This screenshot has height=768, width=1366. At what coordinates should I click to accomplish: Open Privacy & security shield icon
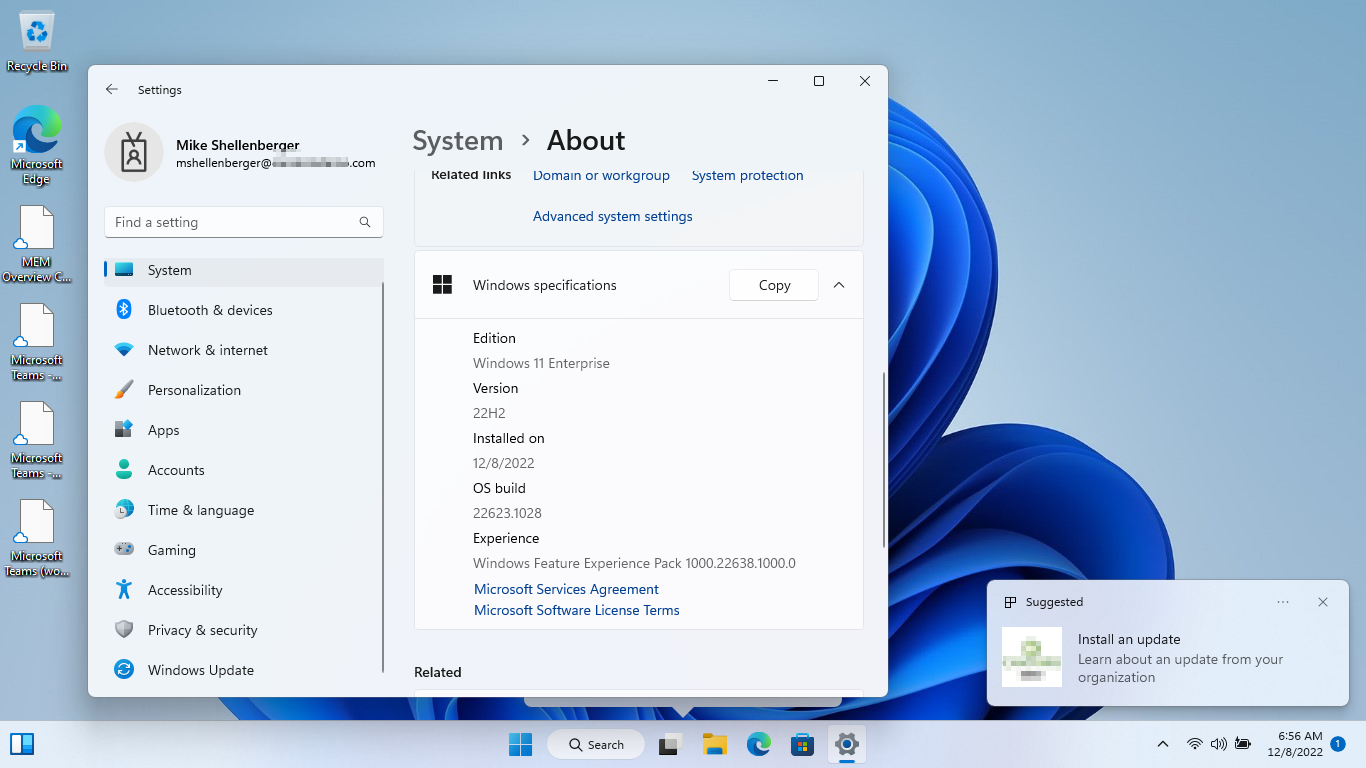point(124,630)
